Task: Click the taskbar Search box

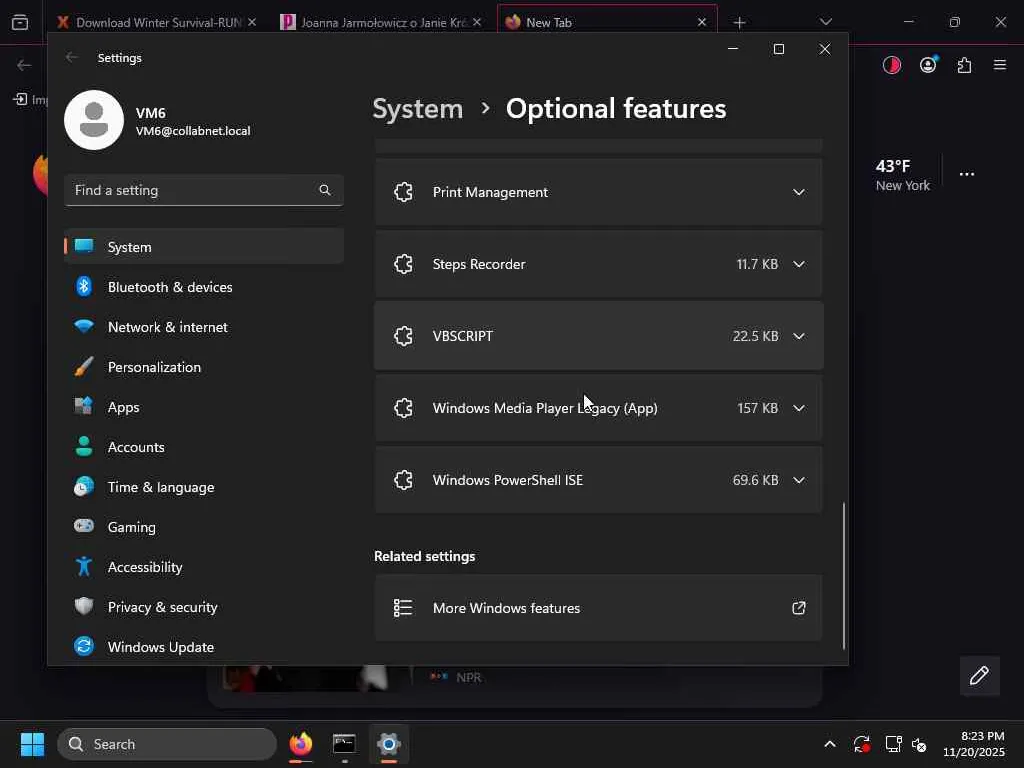Action: coord(167,744)
